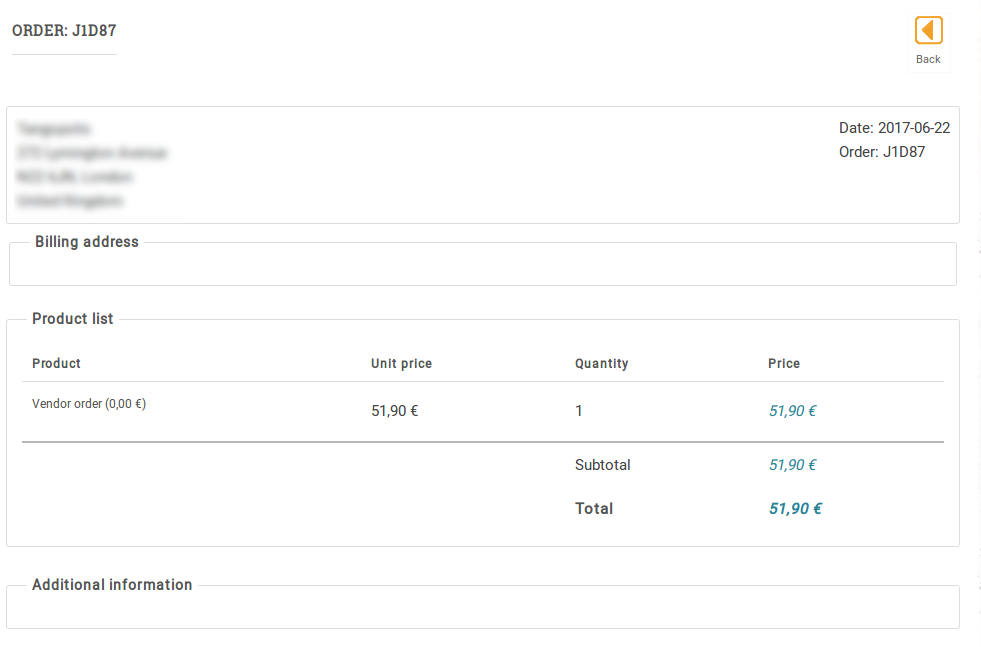Click the orange Back arrow icon
The width and height of the screenshot is (981, 647).
[x=928, y=31]
